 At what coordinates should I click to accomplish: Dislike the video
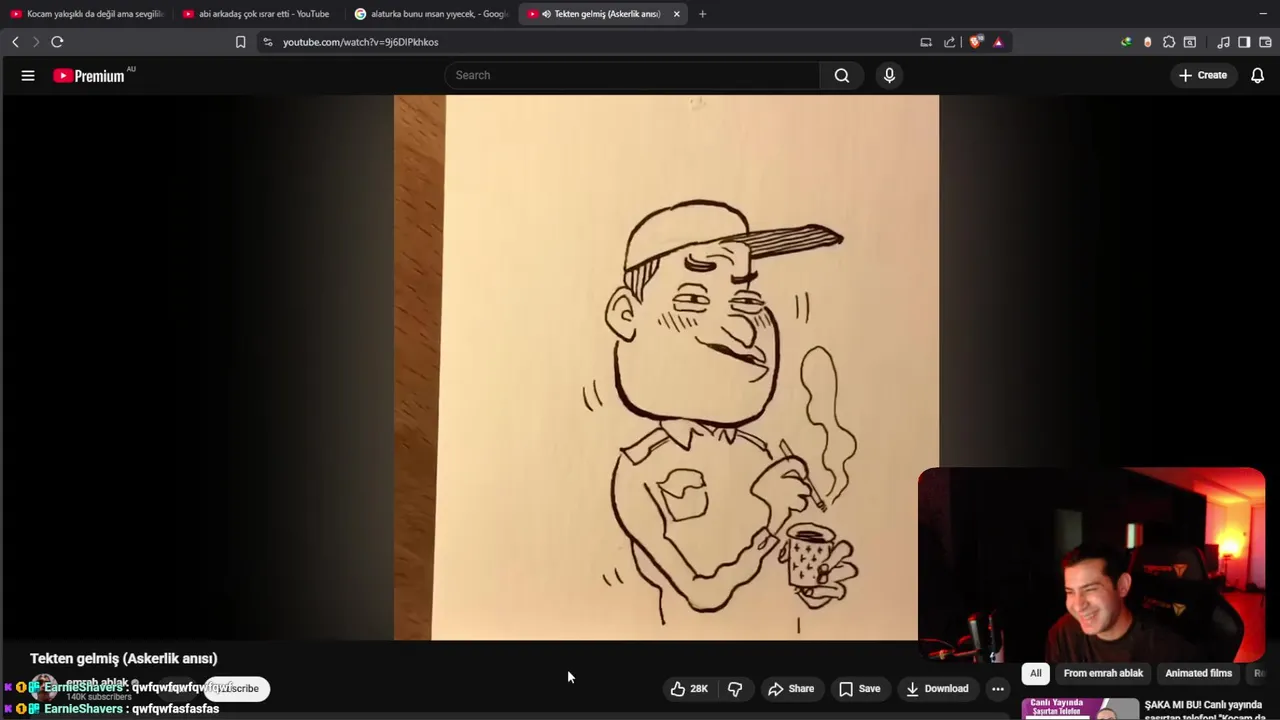[x=735, y=688]
